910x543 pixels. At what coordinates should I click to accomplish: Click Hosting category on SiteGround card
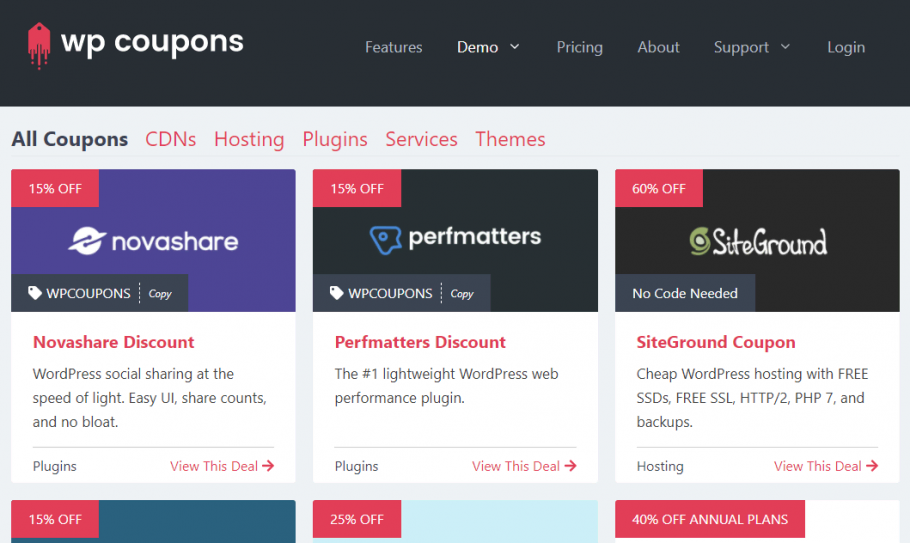[660, 466]
